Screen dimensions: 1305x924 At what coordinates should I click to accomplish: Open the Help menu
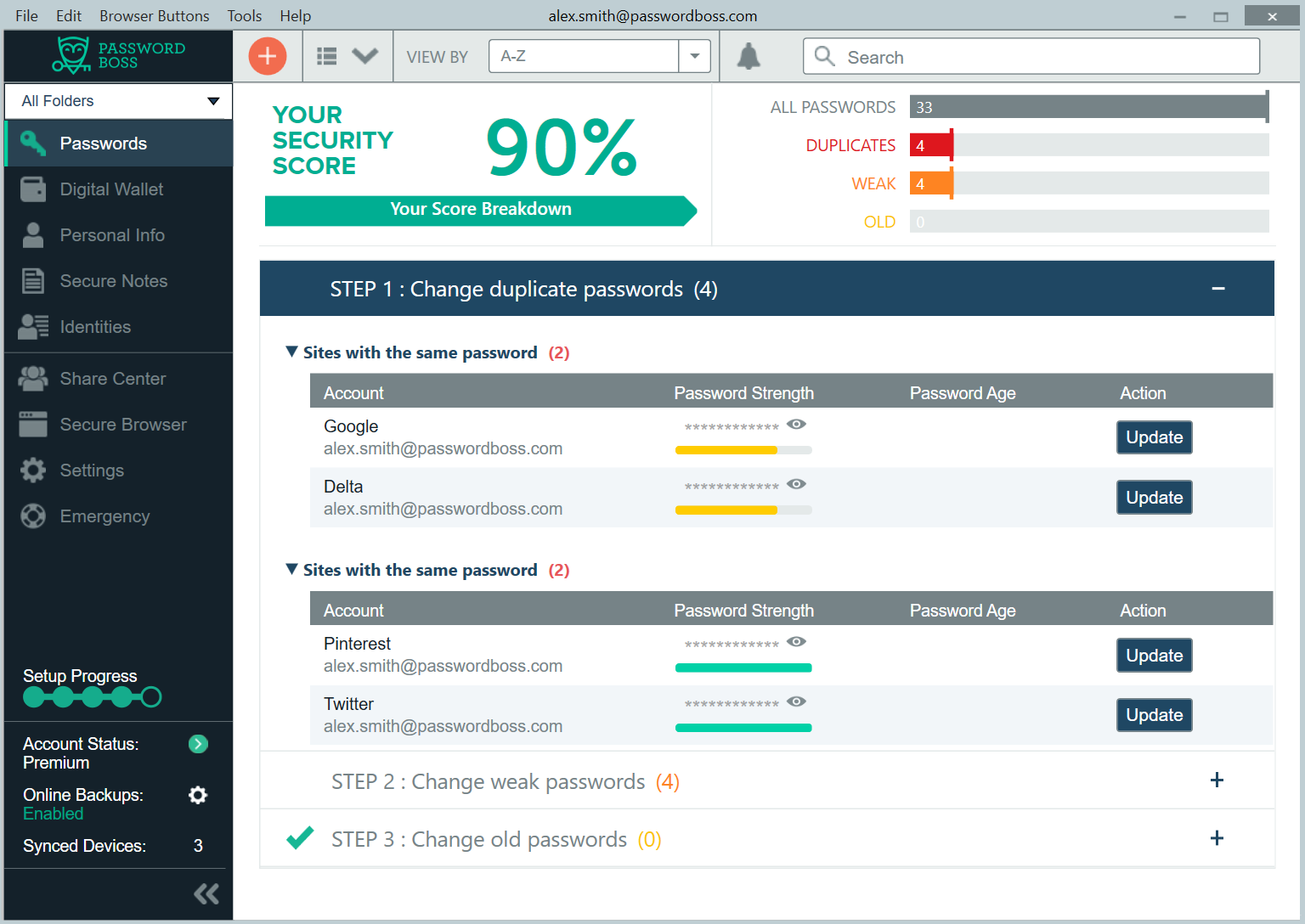click(x=296, y=16)
